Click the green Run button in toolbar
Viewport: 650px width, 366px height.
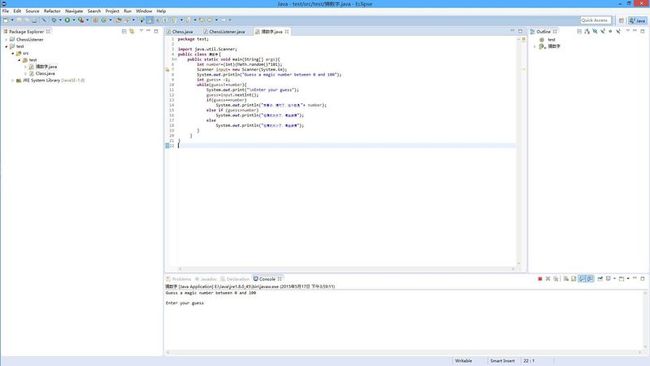point(67,20)
